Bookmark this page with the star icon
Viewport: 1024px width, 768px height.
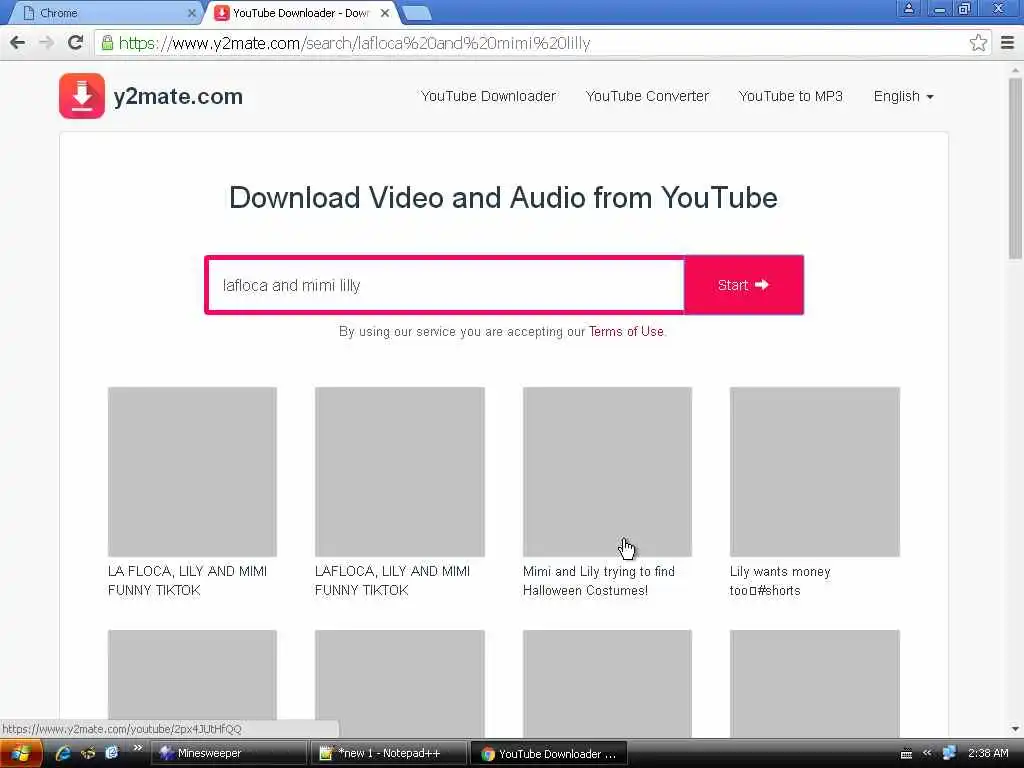978,43
